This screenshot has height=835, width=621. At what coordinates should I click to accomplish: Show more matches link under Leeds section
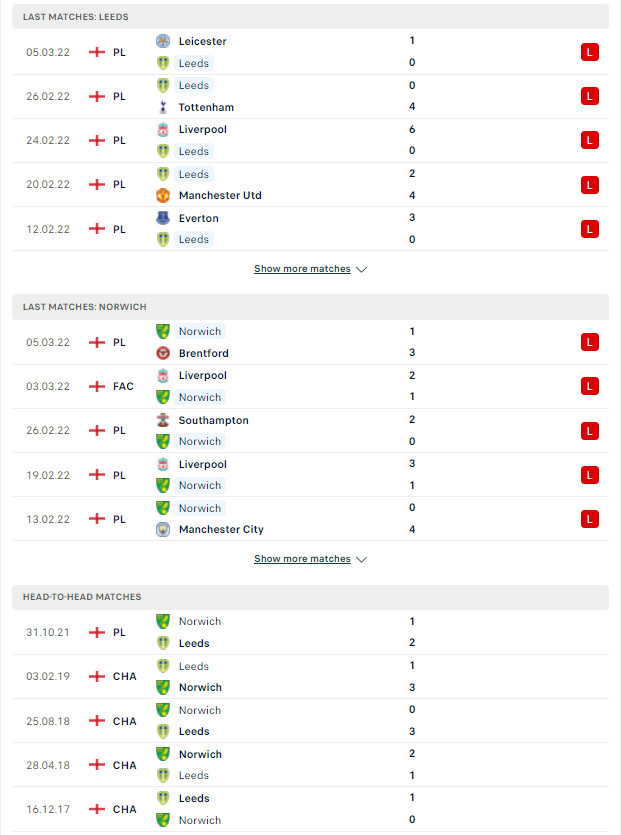point(302,269)
